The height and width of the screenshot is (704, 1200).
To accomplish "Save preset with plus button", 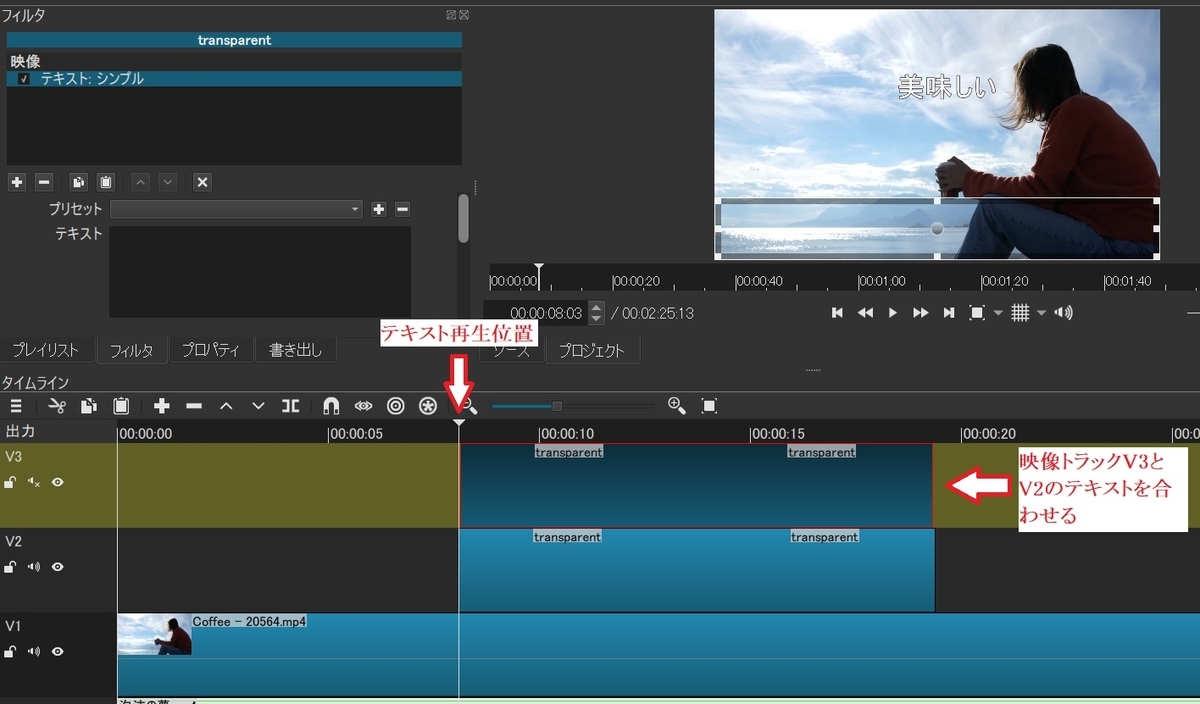I will pyautogui.click(x=379, y=209).
